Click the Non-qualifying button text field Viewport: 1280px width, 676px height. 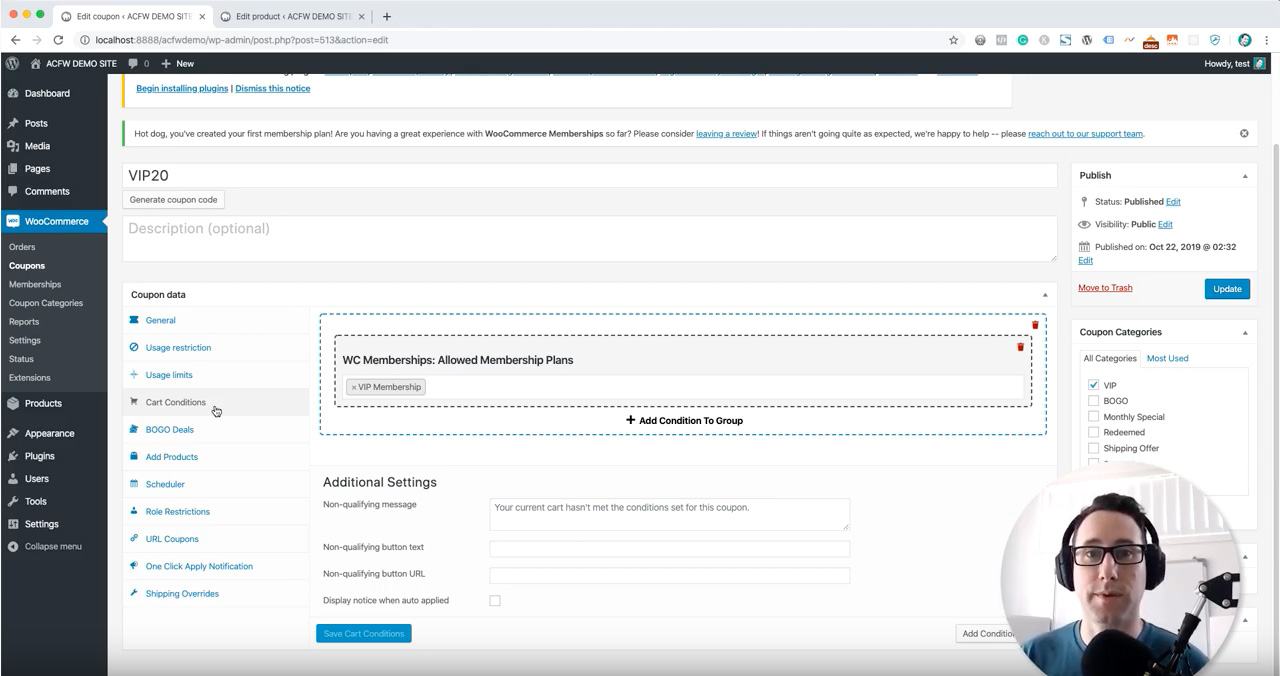click(669, 548)
